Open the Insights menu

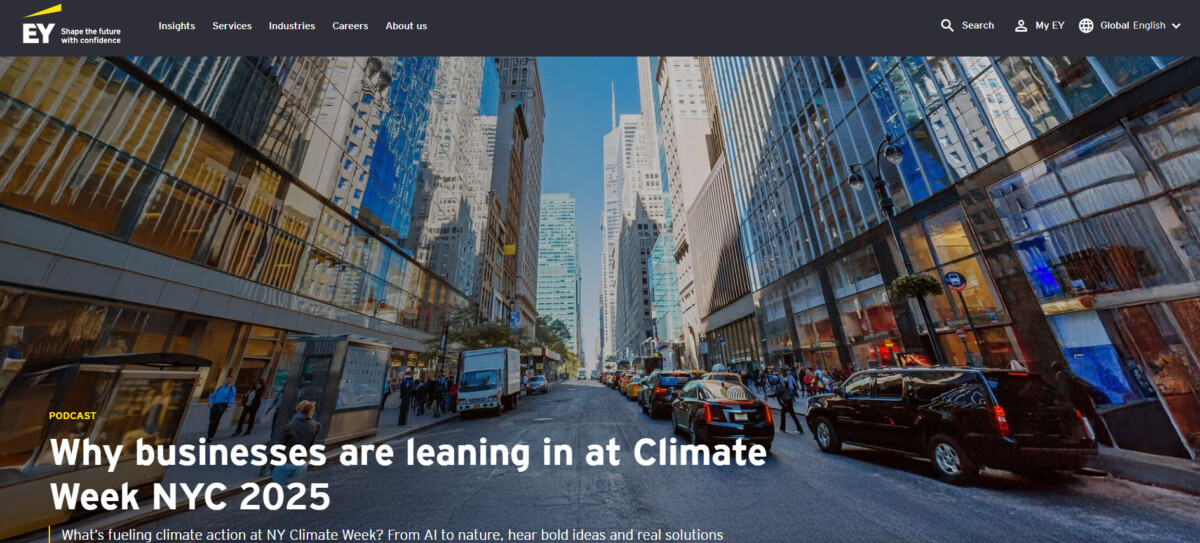tap(177, 26)
